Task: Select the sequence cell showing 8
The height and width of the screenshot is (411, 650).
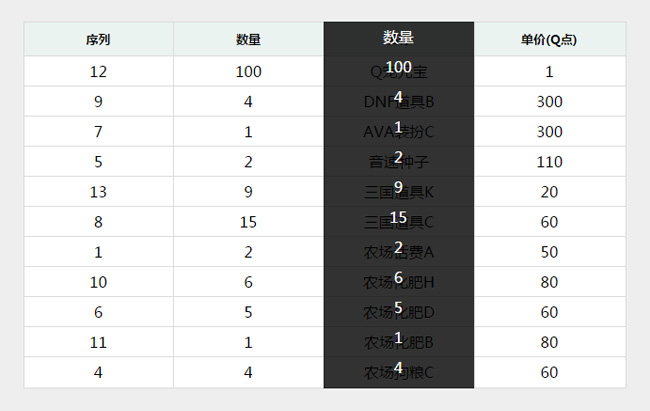Action: point(98,222)
